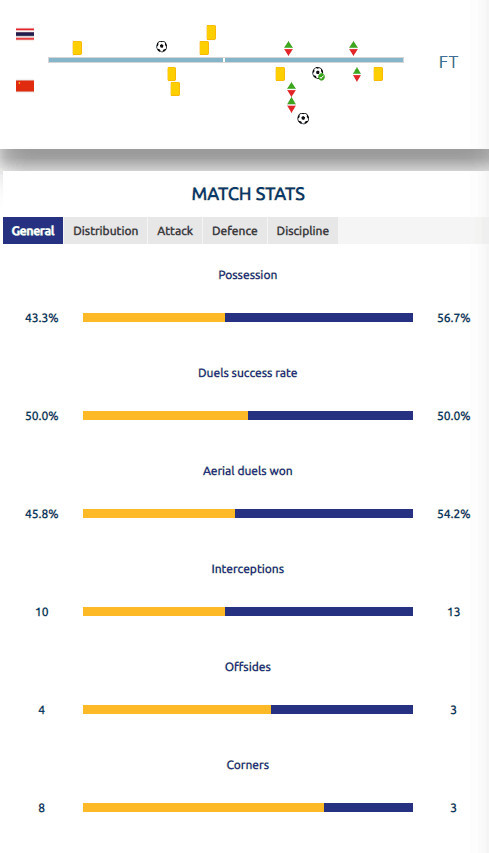This screenshot has height=853, width=489.
Task: Click Thailand's earliest yellow card on the timeline
Action: click(77, 48)
